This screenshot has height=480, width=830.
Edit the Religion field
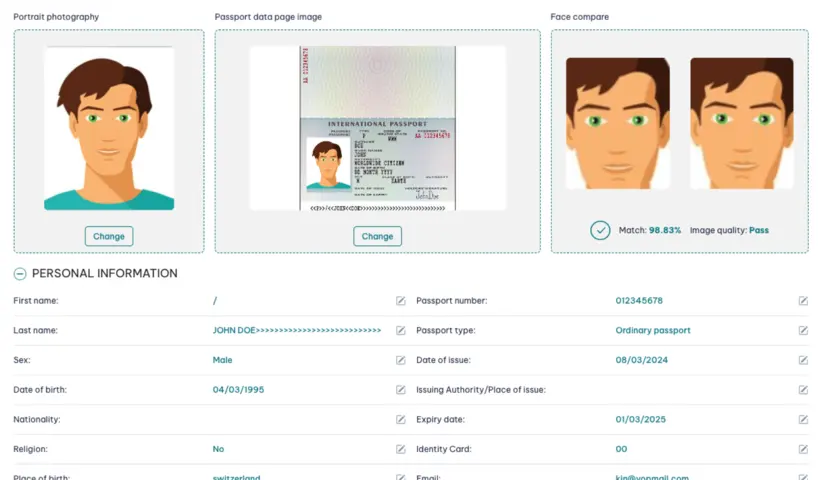tap(401, 449)
